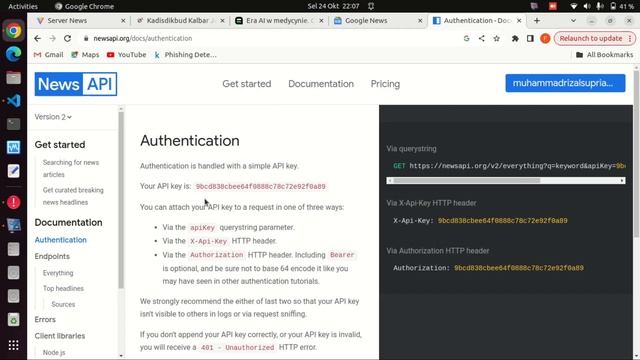Image resolution: width=640 pixels, height=360 pixels.
Task: Open the Text Editor dock icon
Action: pyautogui.click(x=13, y=171)
